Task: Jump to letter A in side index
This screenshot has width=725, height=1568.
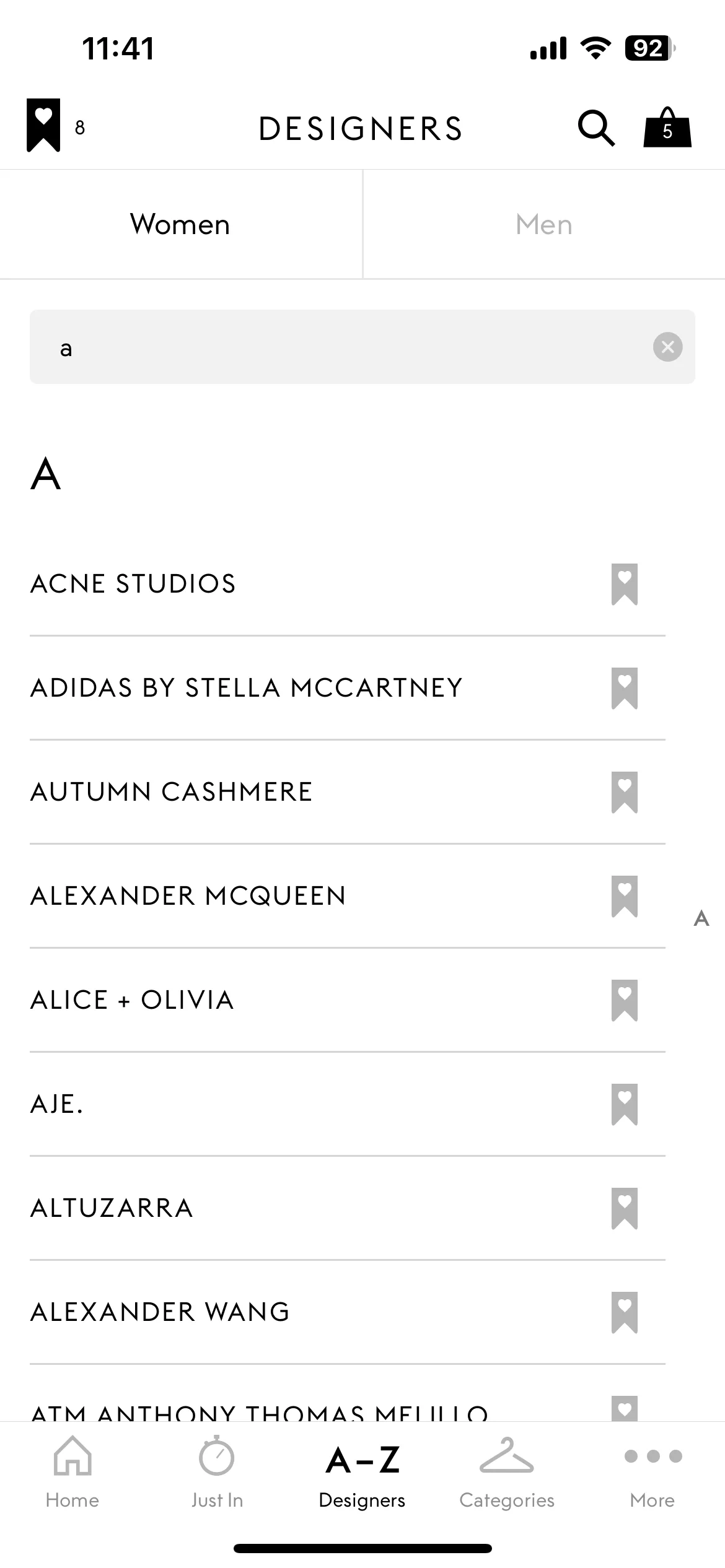Action: [x=701, y=918]
